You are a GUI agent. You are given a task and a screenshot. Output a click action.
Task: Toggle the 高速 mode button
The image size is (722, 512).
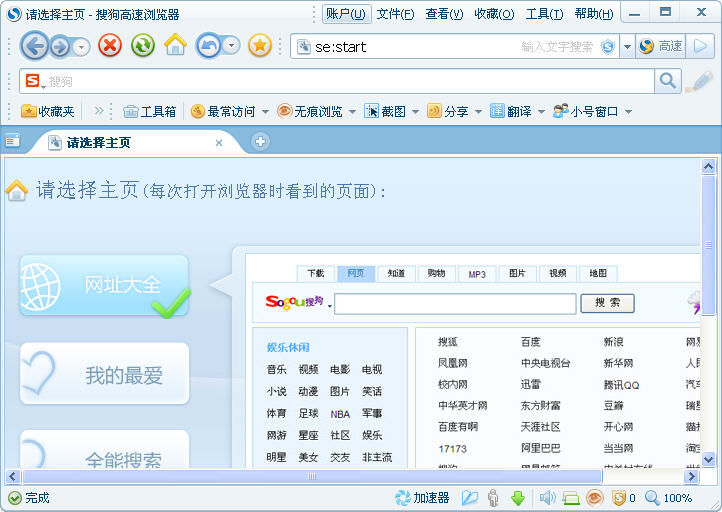coord(661,46)
